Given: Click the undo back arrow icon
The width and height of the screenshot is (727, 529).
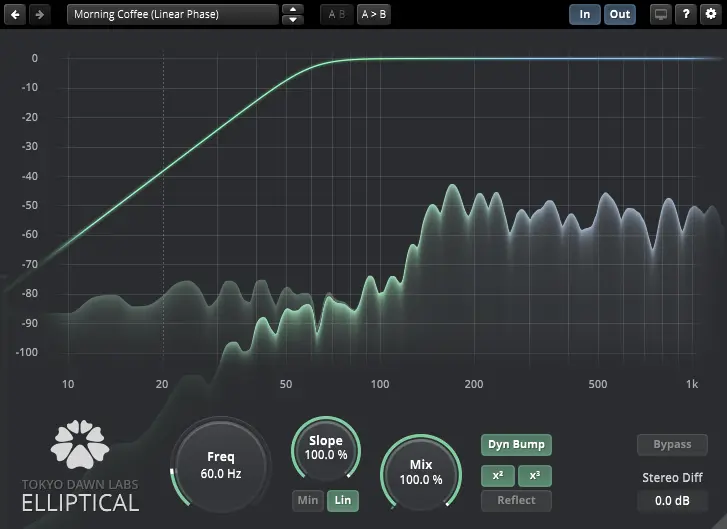Looking at the screenshot, I should pos(15,14).
